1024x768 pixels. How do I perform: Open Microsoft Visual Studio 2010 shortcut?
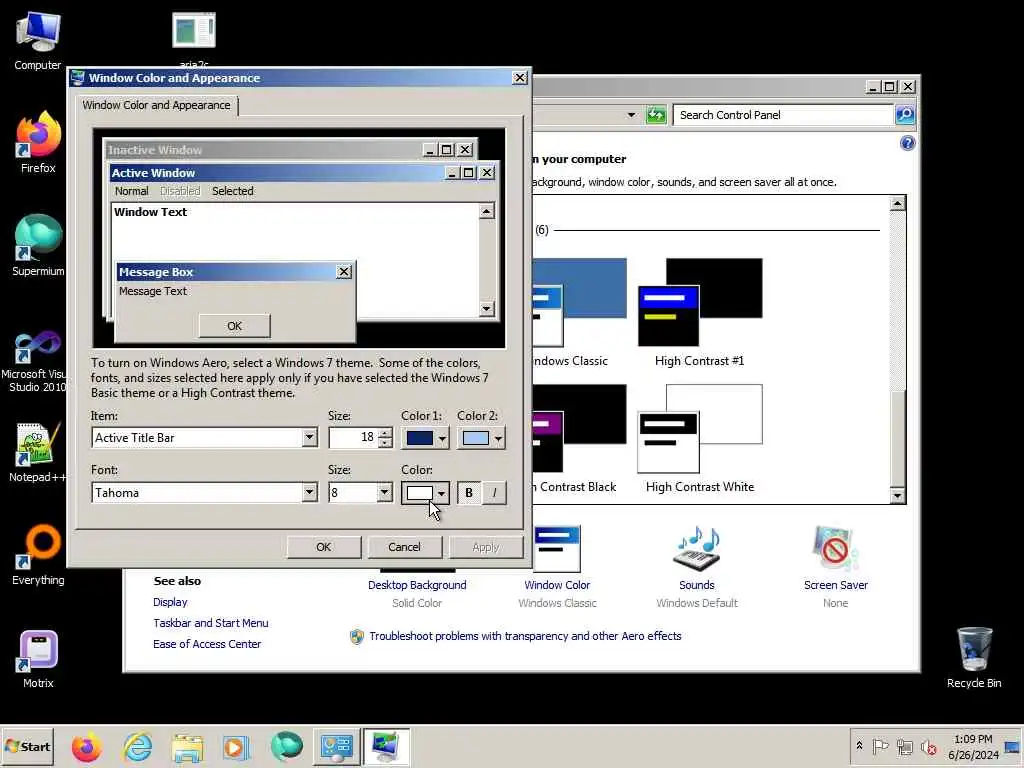(34, 361)
